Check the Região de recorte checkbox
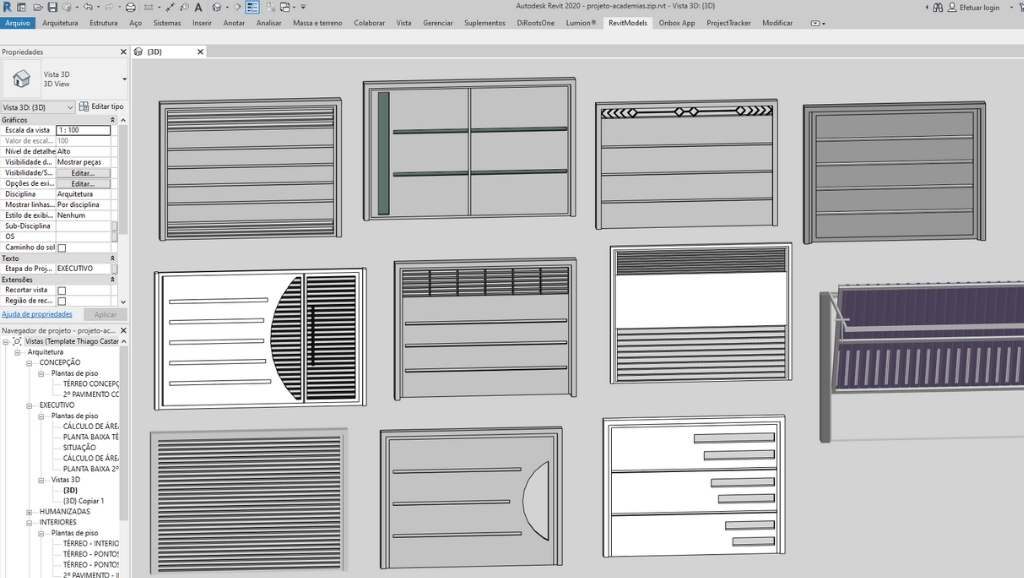The width and height of the screenshot is (1024, 578). [62, 301]
